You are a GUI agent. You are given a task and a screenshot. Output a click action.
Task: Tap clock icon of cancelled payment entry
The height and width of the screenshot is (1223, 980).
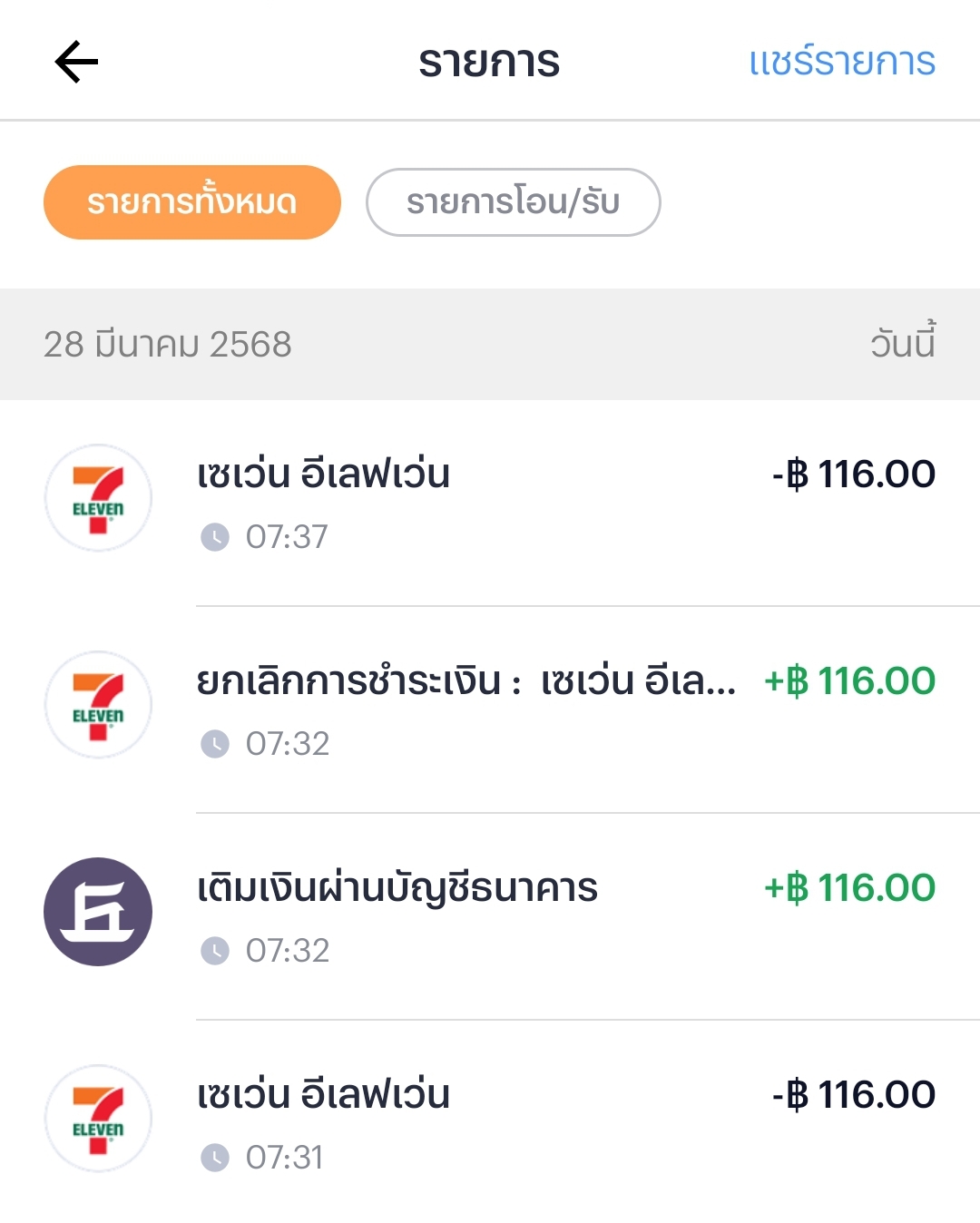215,744
